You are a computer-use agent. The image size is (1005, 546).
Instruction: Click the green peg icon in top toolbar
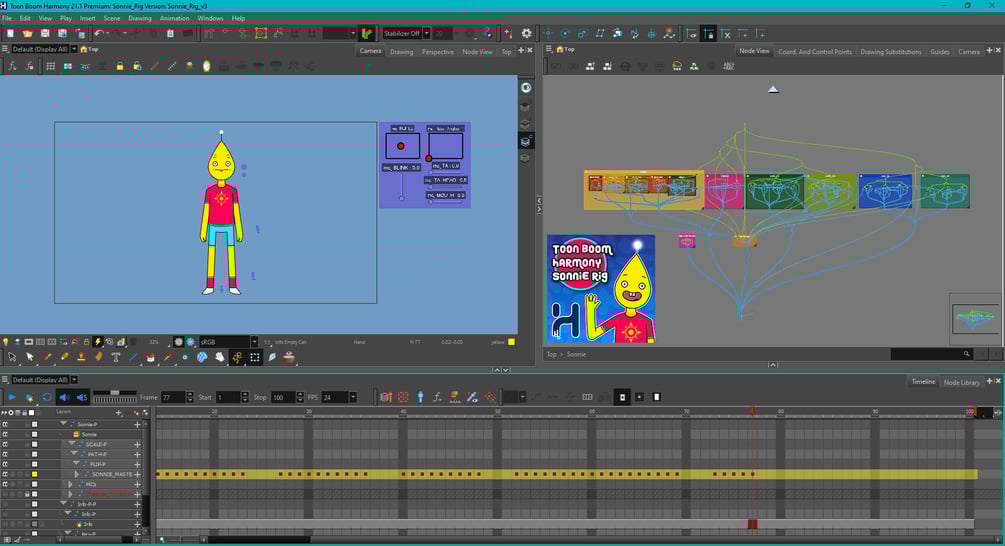point(367,33)
